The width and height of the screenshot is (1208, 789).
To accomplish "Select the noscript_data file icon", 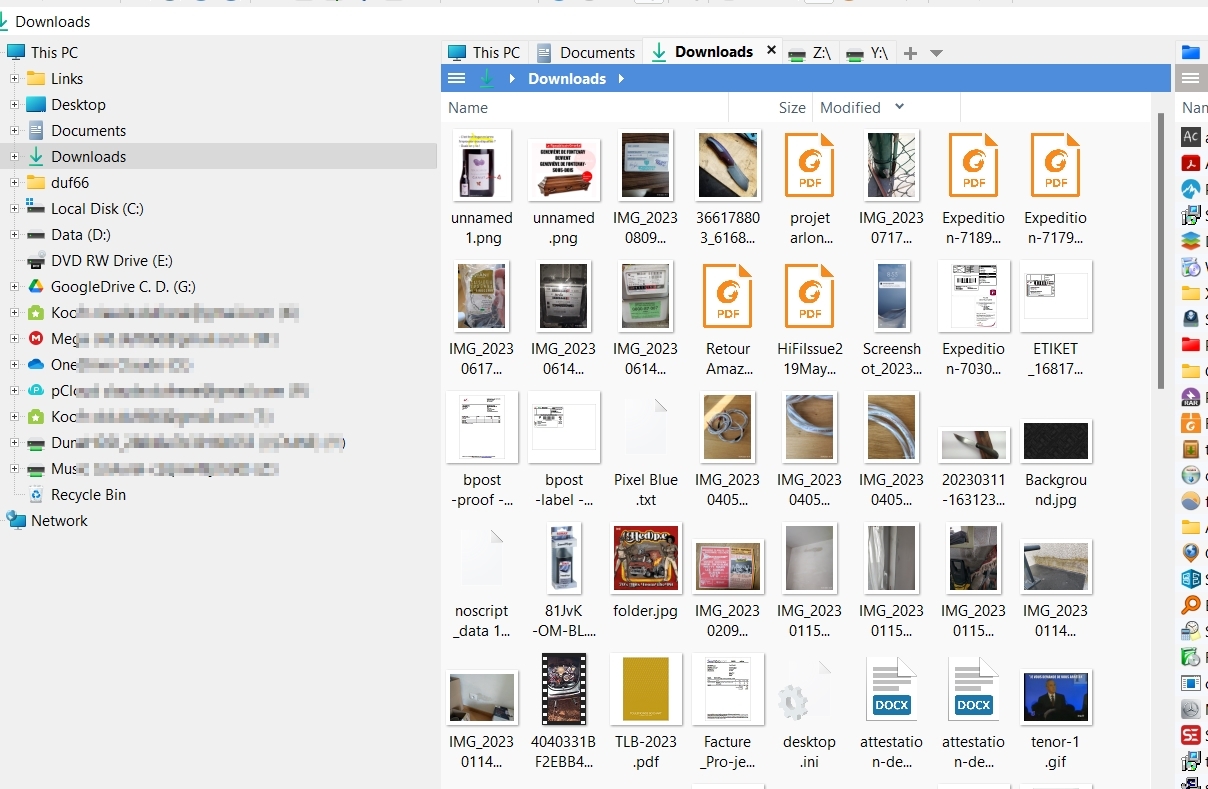I will (x=482, y=559).
